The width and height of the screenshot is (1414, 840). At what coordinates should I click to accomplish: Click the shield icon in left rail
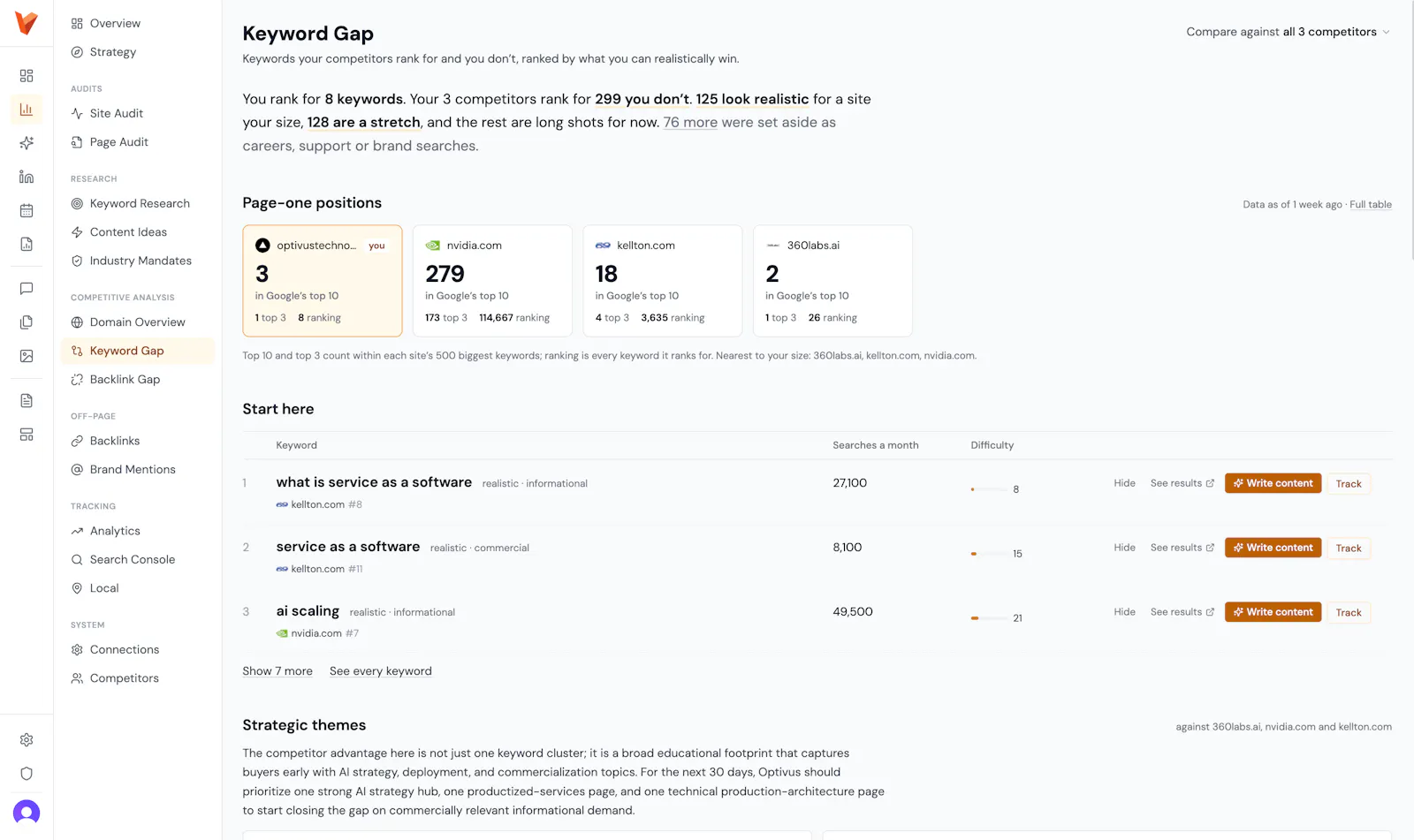point(27,774)
